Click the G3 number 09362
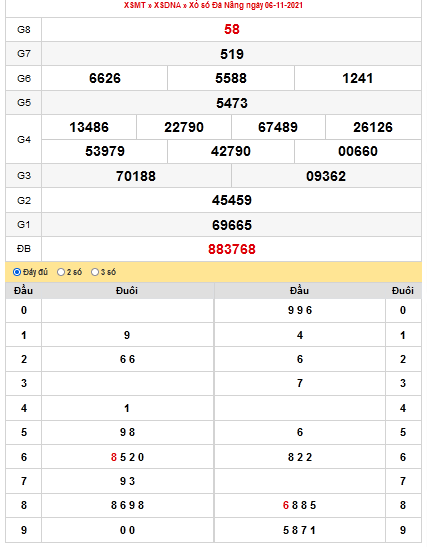This screenshot has width=427, height=547. point(326,176)
